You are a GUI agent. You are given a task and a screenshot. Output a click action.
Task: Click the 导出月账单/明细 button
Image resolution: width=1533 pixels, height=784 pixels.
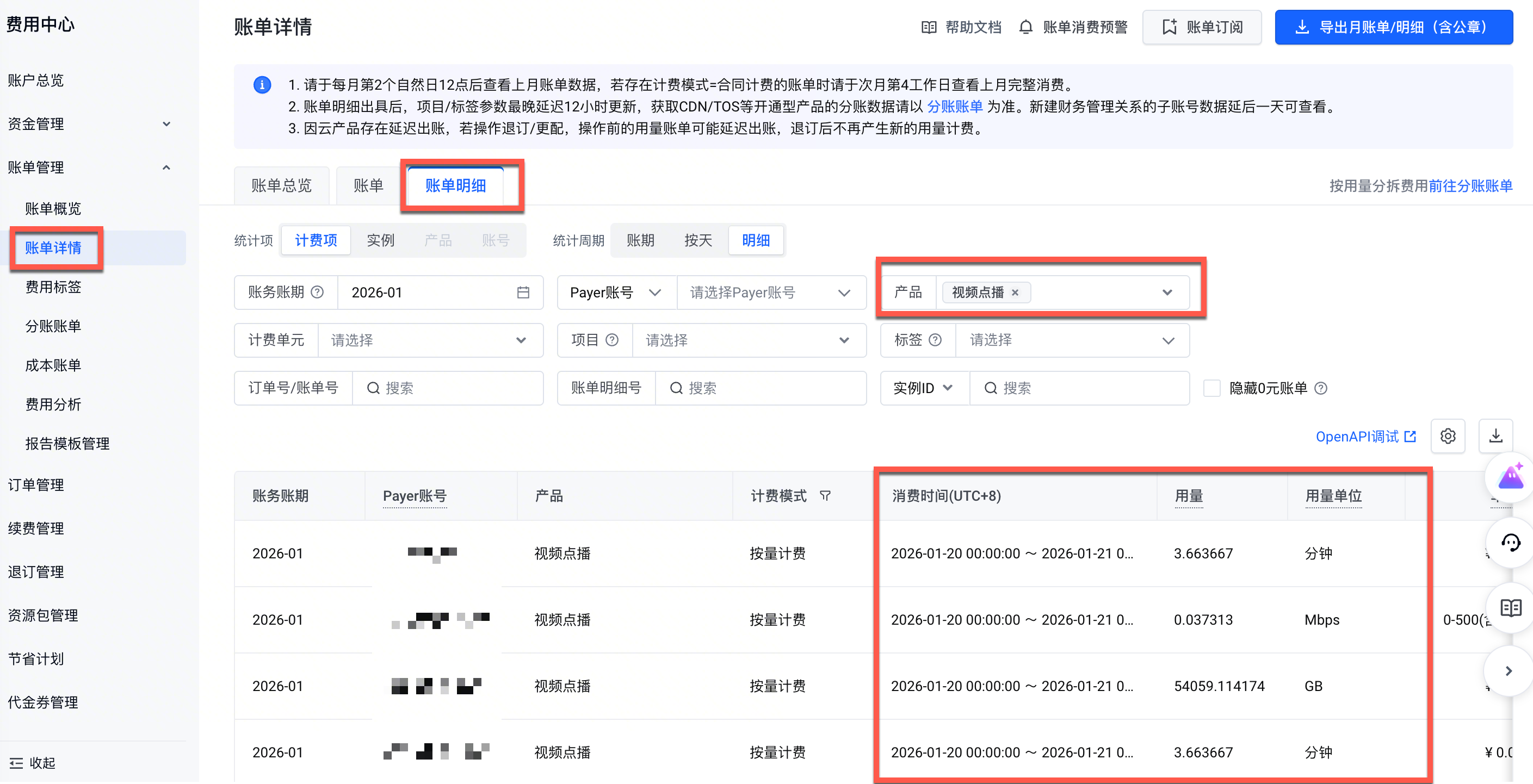tap(1393, 27)
